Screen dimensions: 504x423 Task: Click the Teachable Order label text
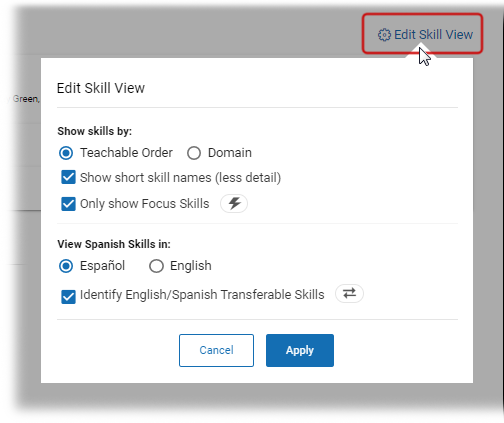pos(126,153)
